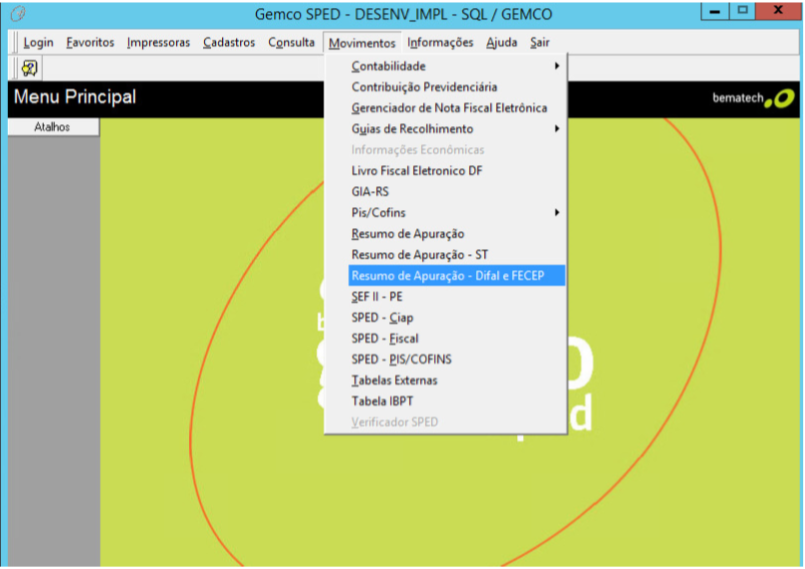Select Tabelas Externas
Screen dimensions: 805x569
[445, 381]
